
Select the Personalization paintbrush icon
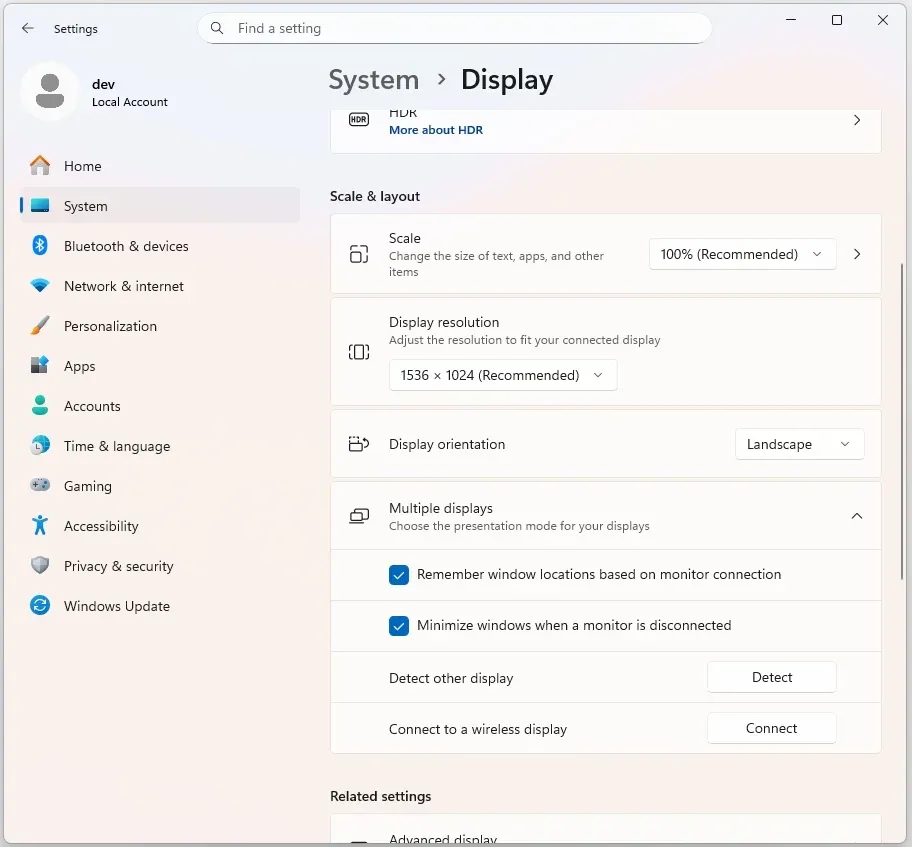click(x=40, y=326)
